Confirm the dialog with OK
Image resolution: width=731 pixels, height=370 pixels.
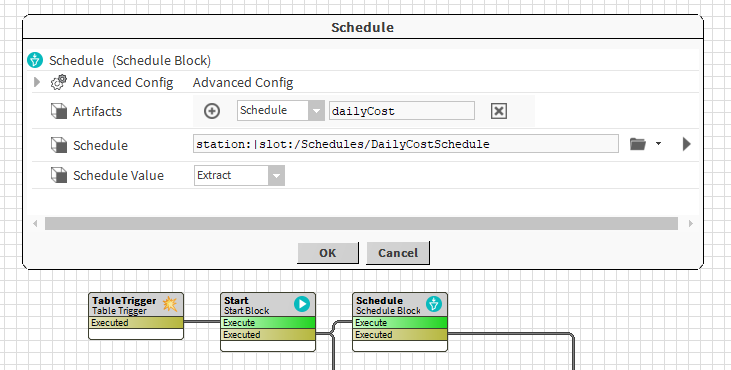328,253
